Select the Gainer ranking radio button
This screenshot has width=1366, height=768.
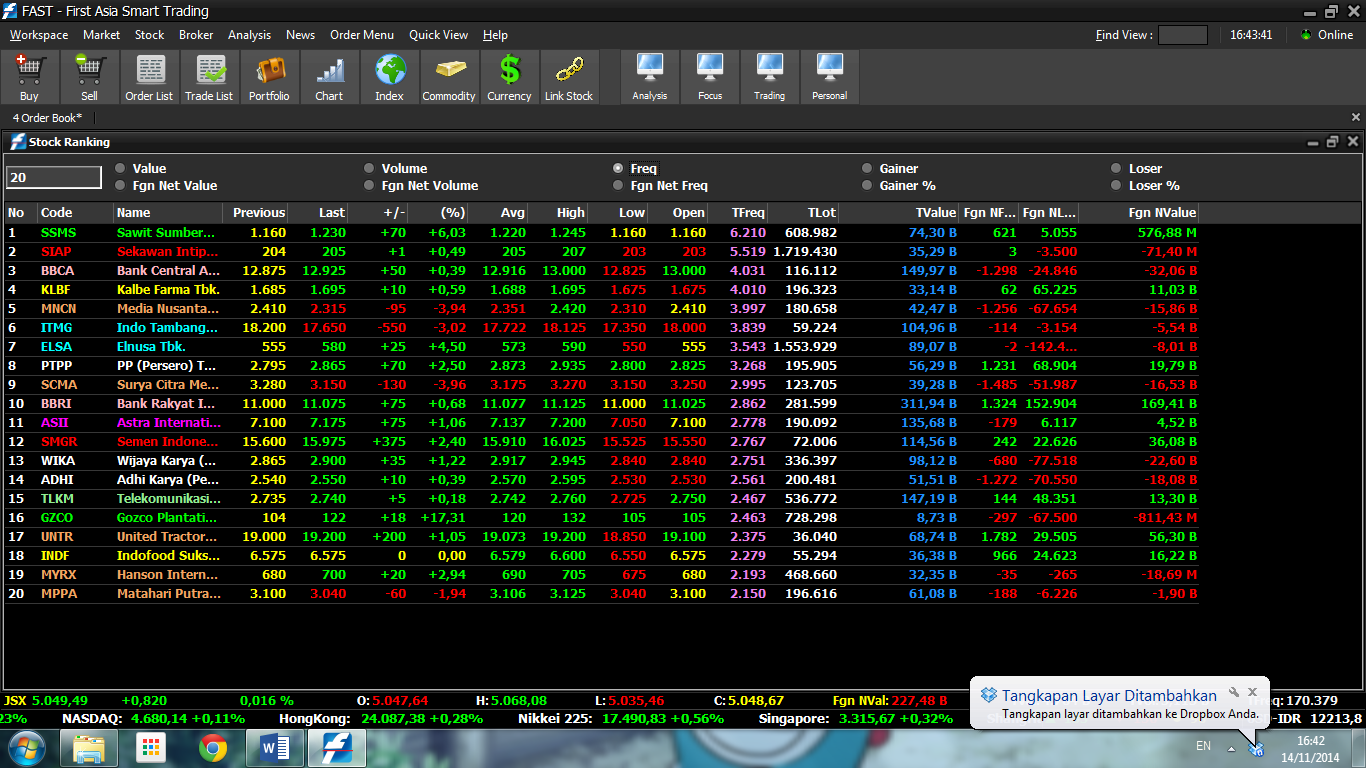click(x=867, y=168)
